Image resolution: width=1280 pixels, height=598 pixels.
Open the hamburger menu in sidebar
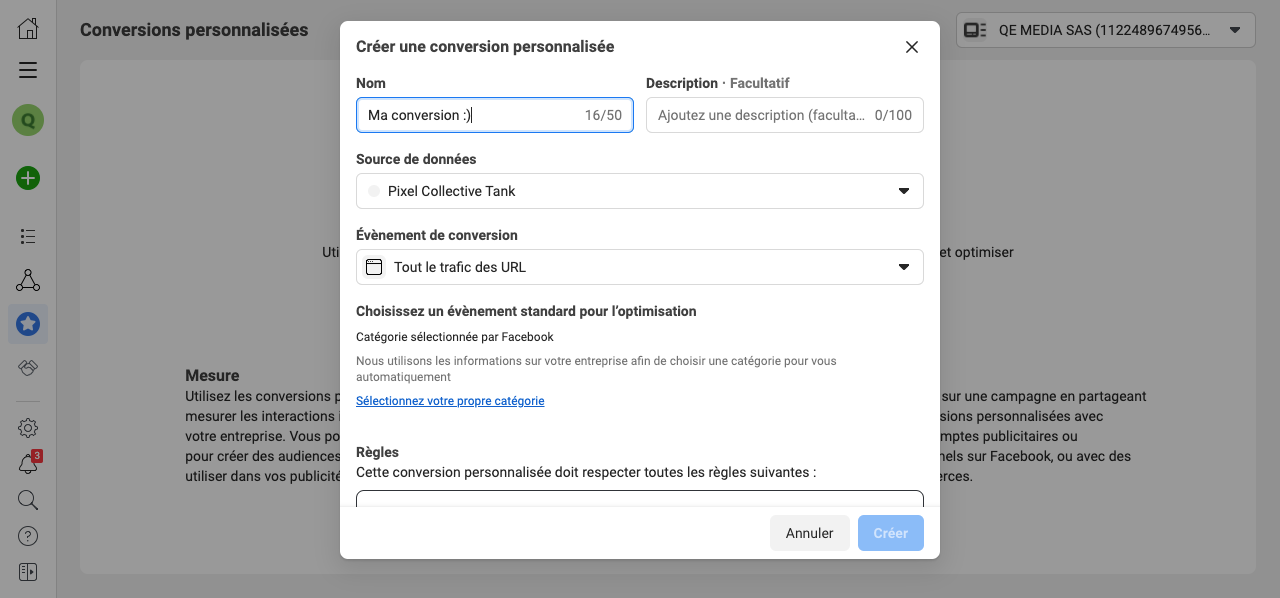pos(28,70)
